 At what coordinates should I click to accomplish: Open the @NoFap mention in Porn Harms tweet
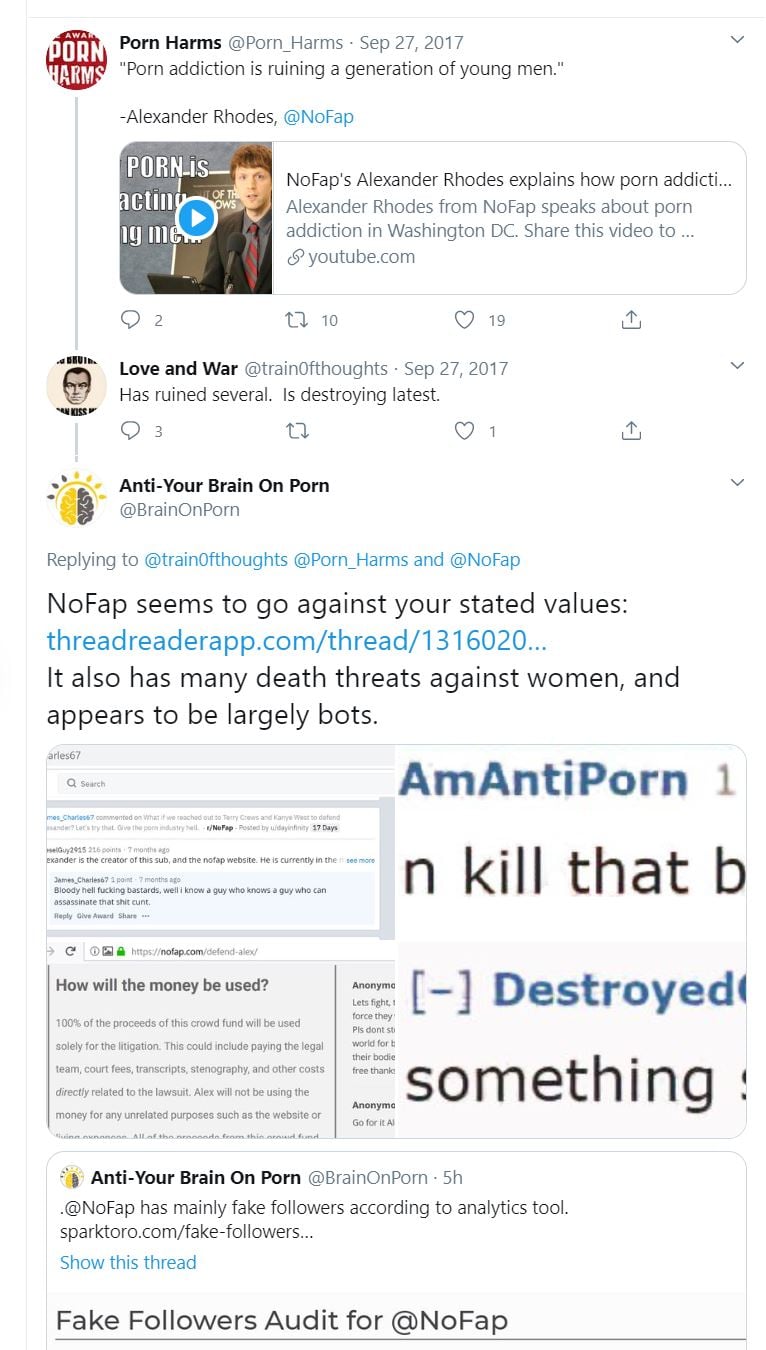318,116
